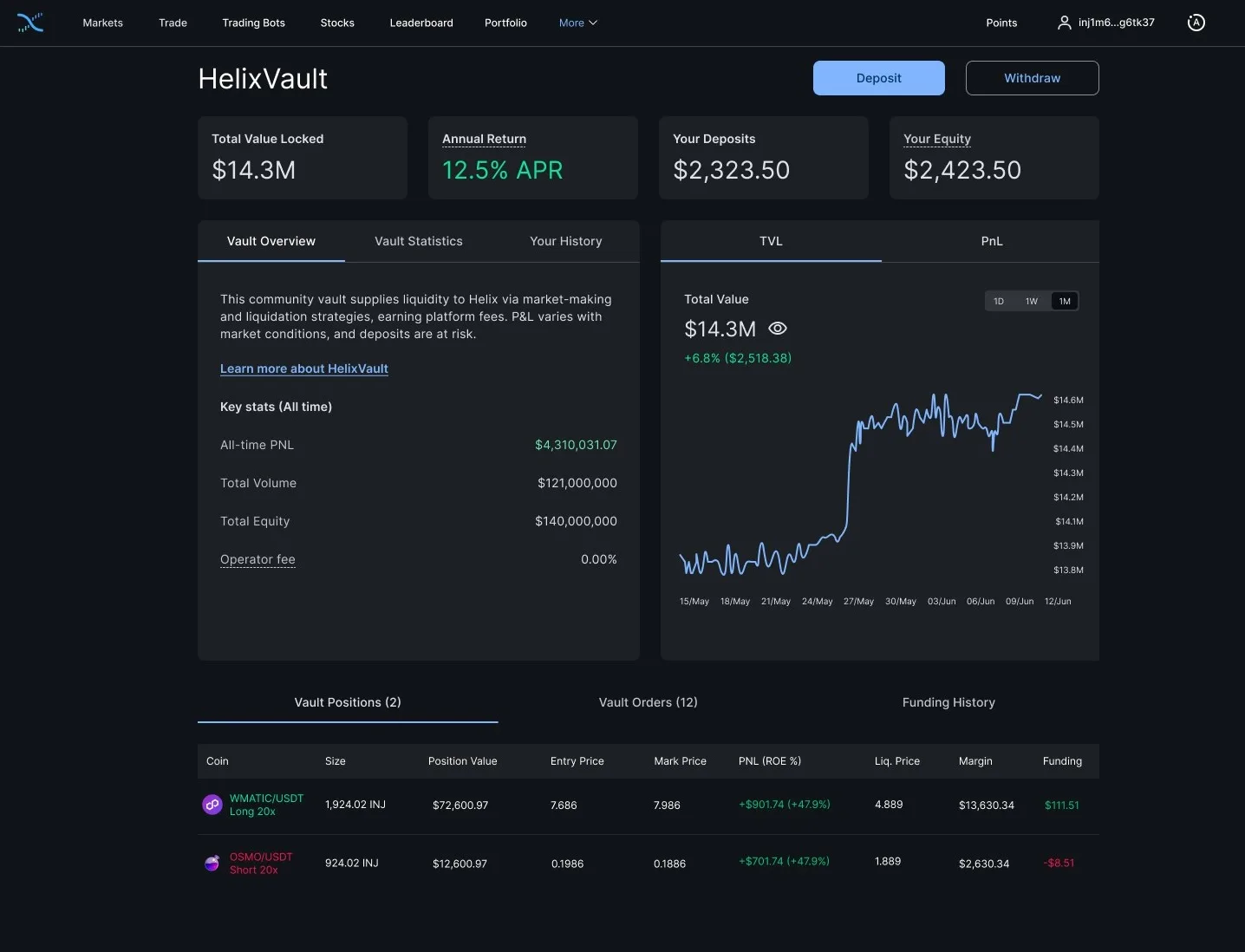The width and height of the screenshot is (1245, 952).
Task: Open the Leaderboard page
Action: click(421, 23)
